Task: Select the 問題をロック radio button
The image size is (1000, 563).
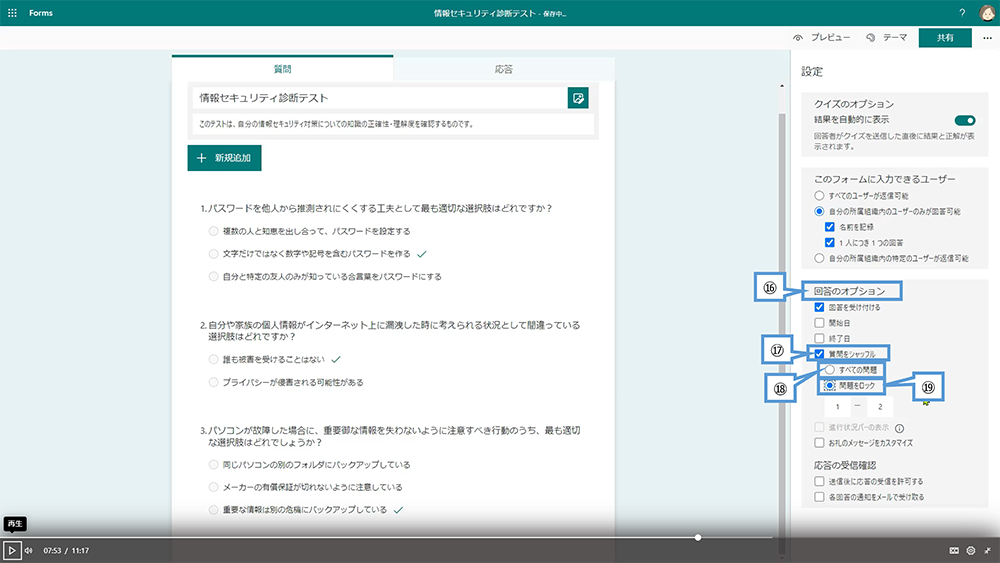Action: [829, 385]
